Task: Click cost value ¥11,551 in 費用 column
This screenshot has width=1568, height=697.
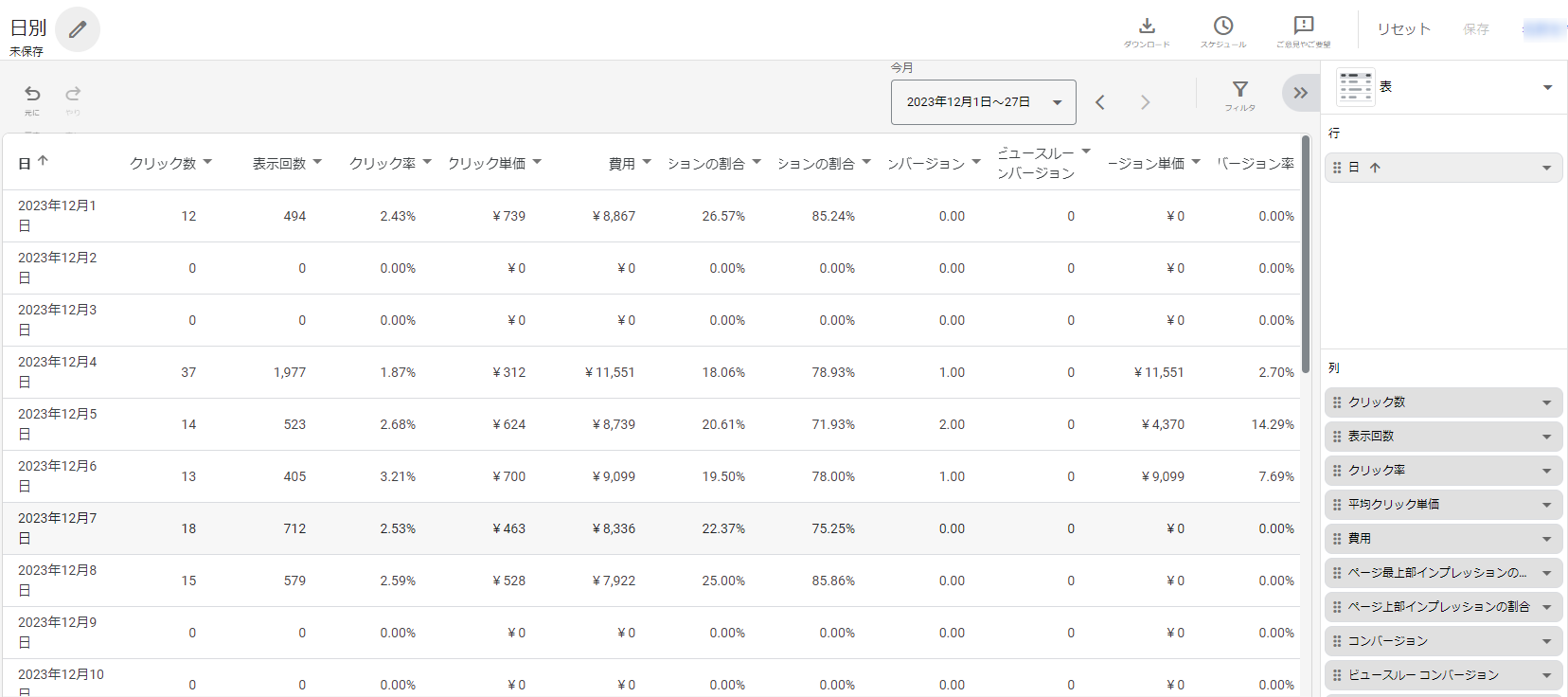Action: click(x=610, y=372)
